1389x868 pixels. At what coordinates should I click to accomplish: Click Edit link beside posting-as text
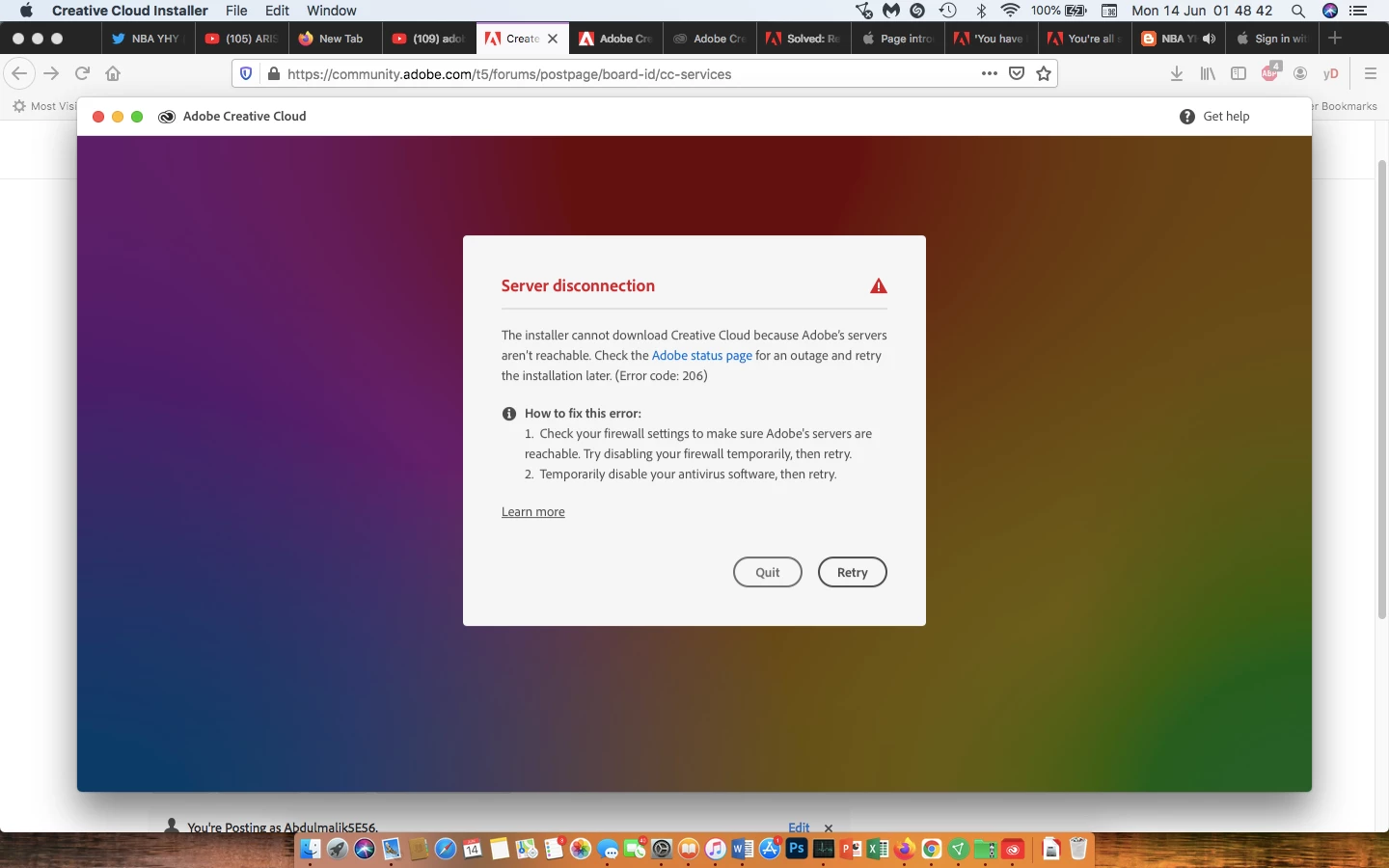[799, 827]
